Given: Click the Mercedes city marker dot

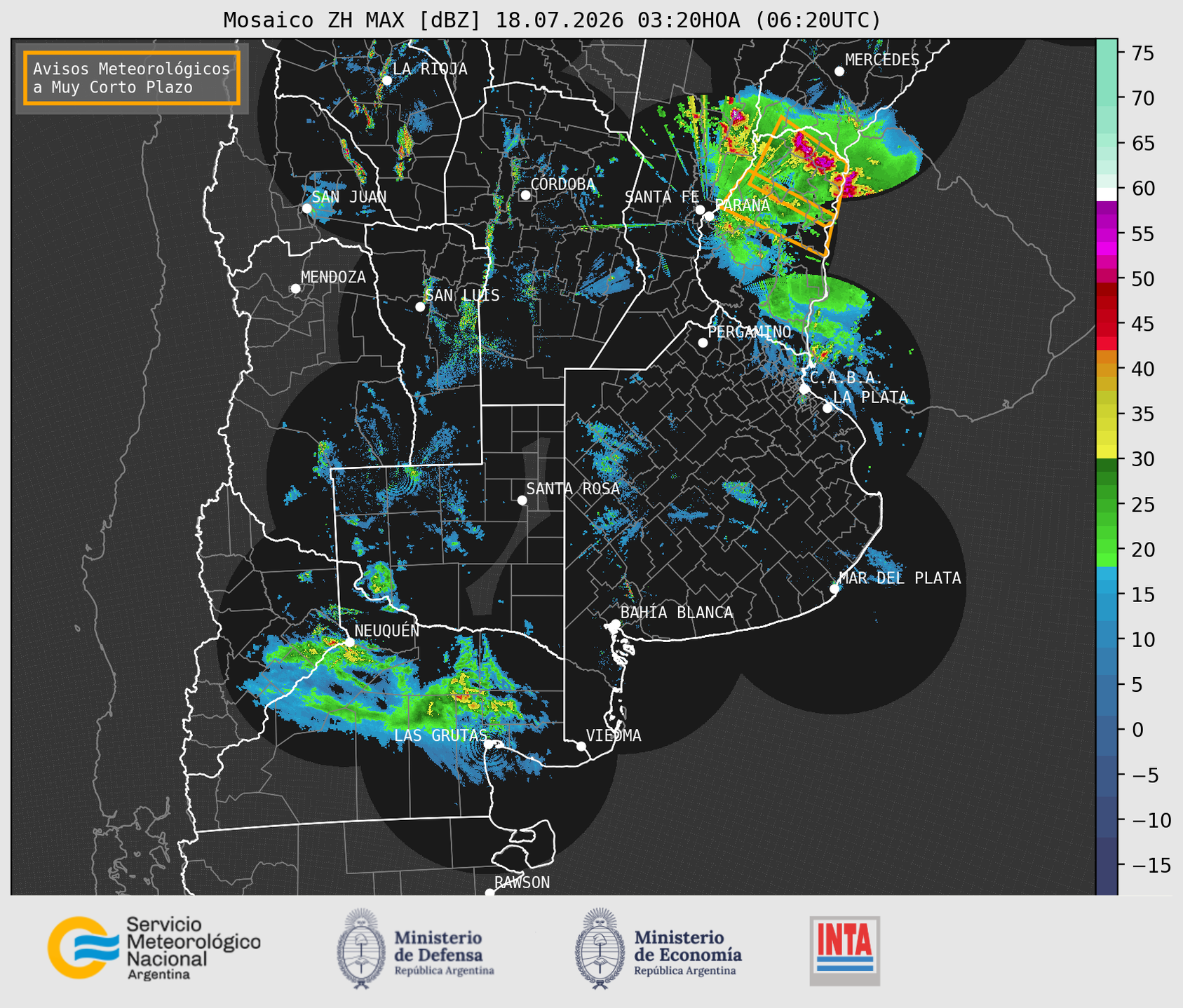Looking at the screenshot, I should pos(839,71).
